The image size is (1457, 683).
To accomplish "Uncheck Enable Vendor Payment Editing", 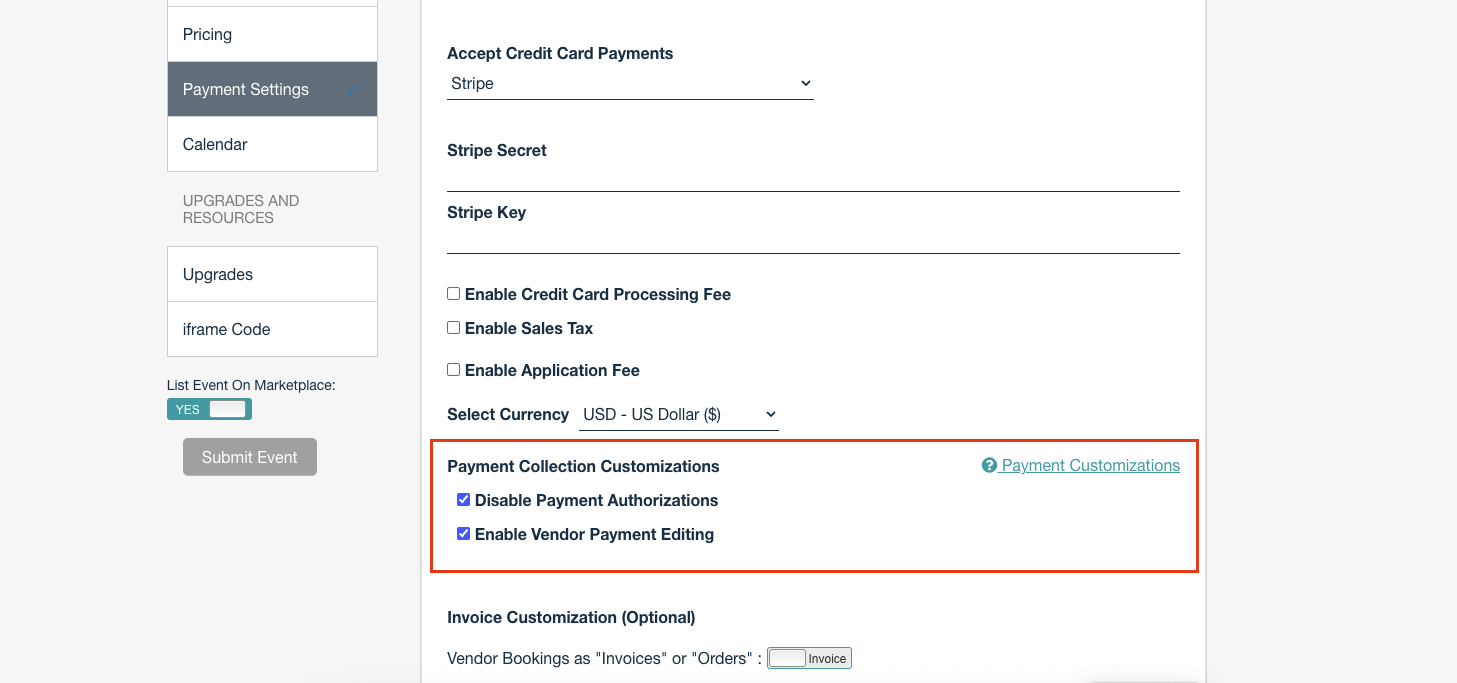I will (463, 534).
